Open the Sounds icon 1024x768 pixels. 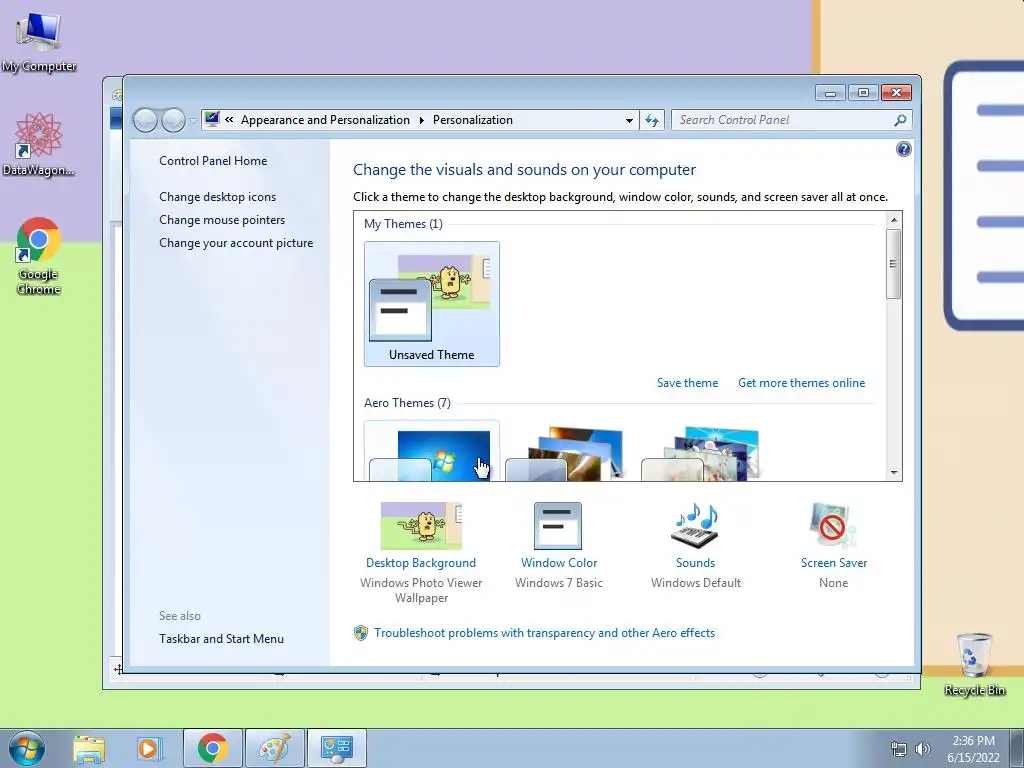click(x=695, y=526)
